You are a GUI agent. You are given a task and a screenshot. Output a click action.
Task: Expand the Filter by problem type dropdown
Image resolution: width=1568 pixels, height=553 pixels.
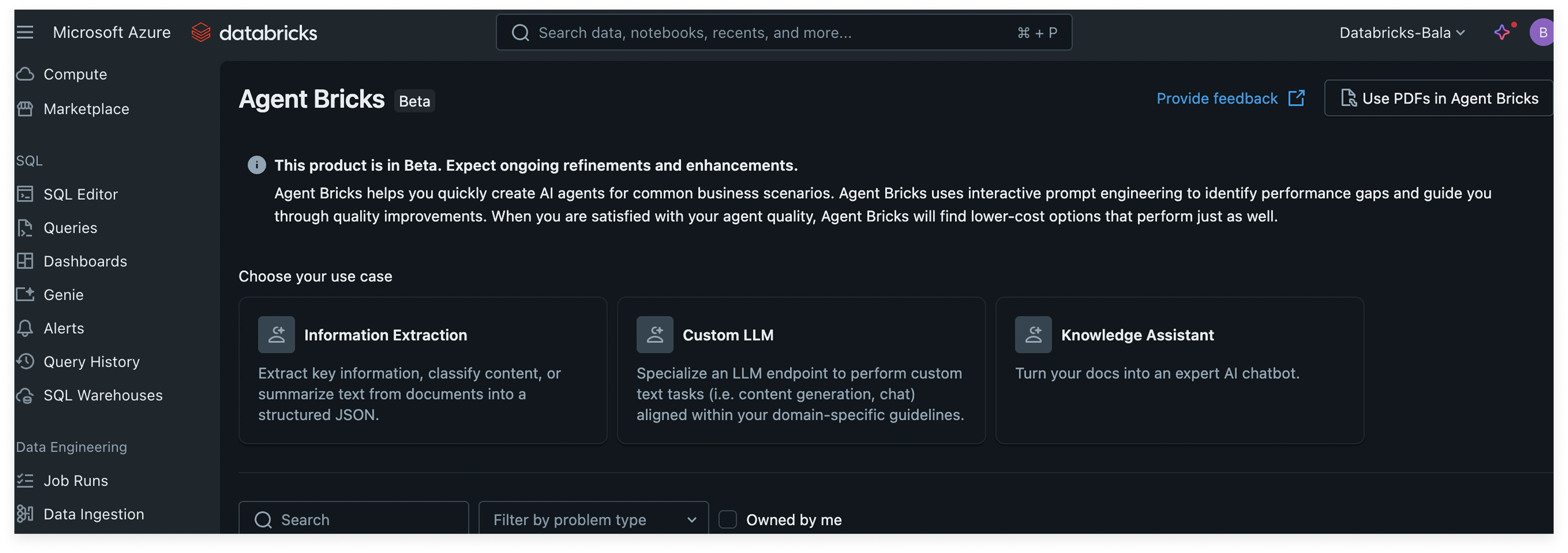click(x=593, y=519)
